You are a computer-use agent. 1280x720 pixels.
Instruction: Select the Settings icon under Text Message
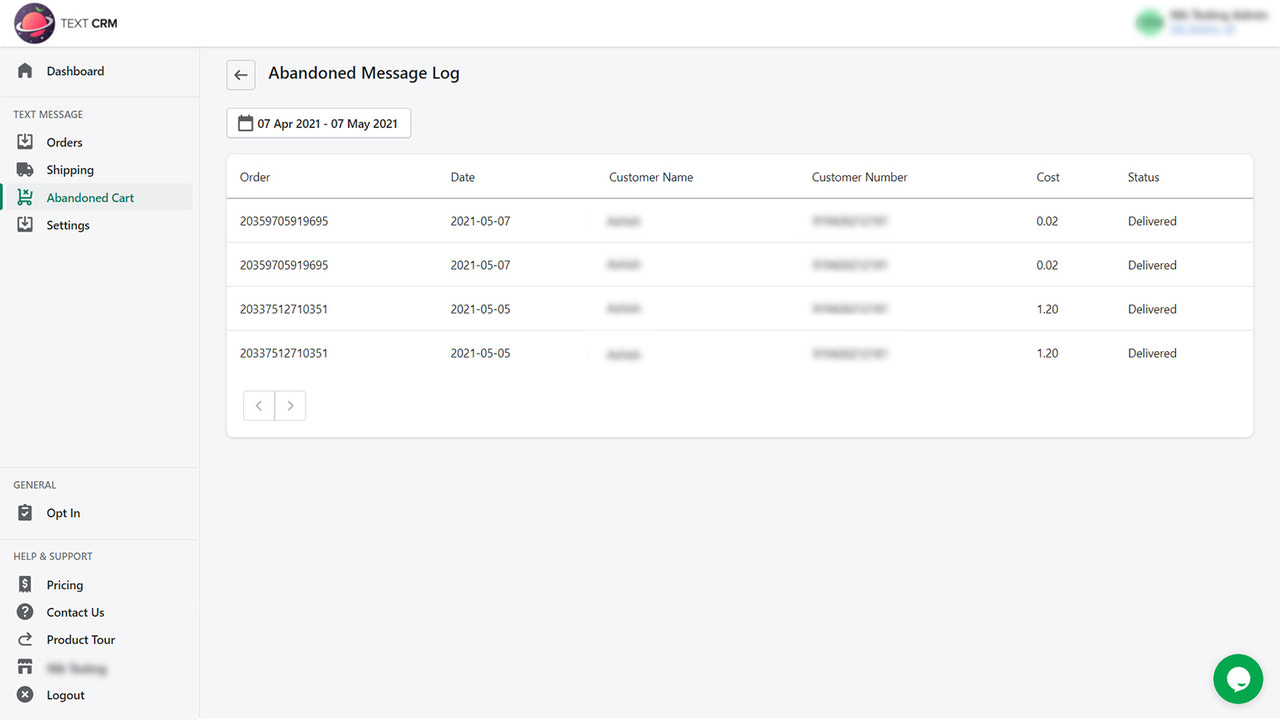(25, 225)
